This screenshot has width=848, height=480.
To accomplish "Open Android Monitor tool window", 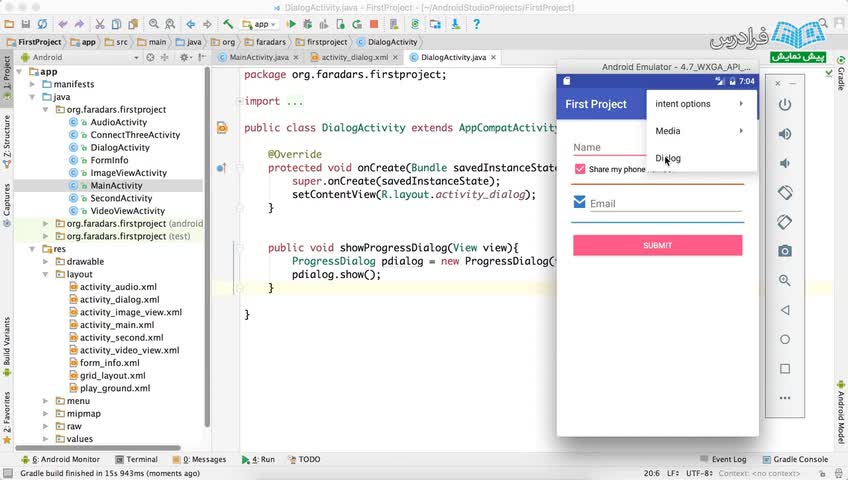I will [60, 459].
